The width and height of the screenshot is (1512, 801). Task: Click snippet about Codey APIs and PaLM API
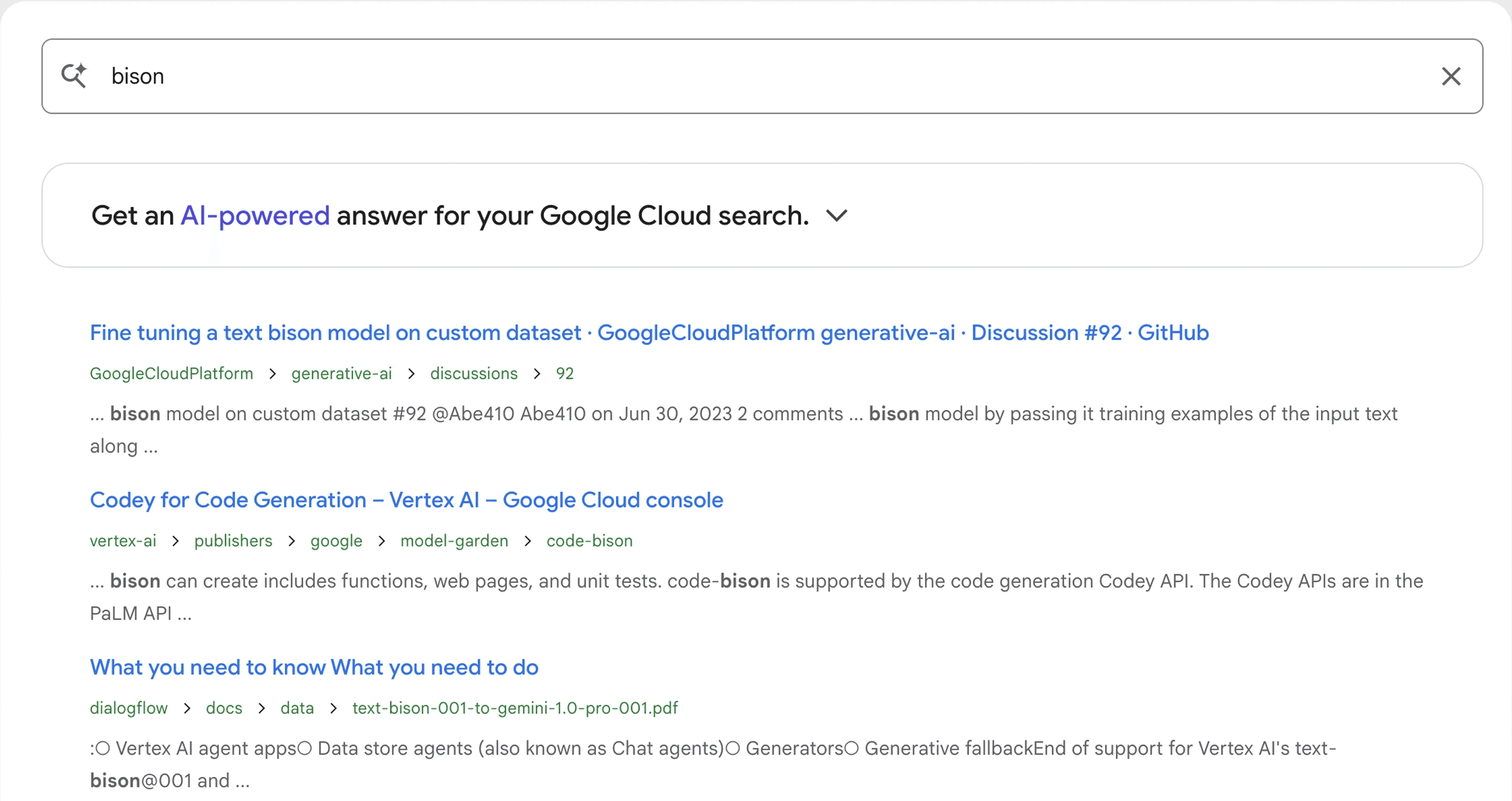756,597
